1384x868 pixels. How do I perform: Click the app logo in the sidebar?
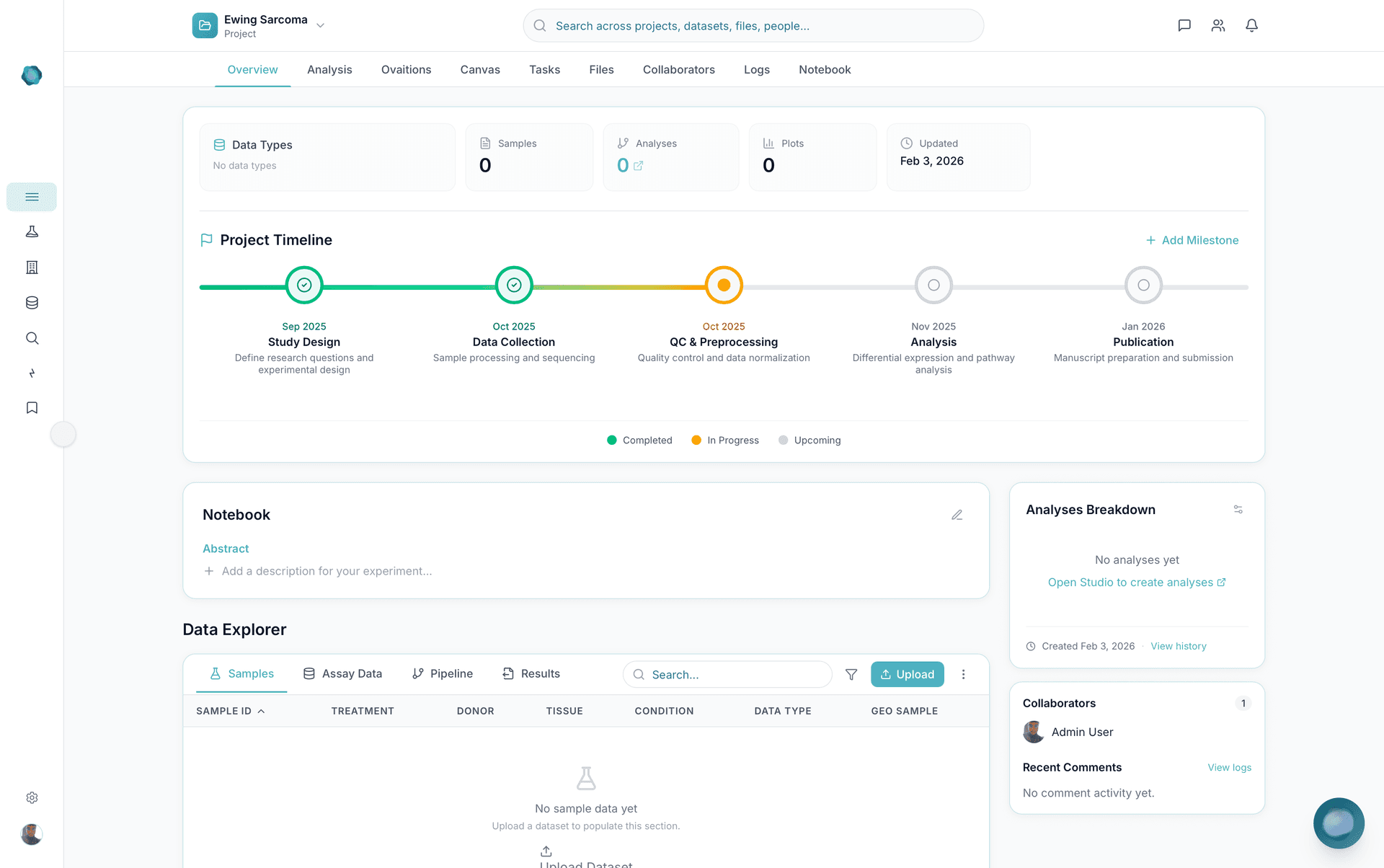click(x=32, y=75)
